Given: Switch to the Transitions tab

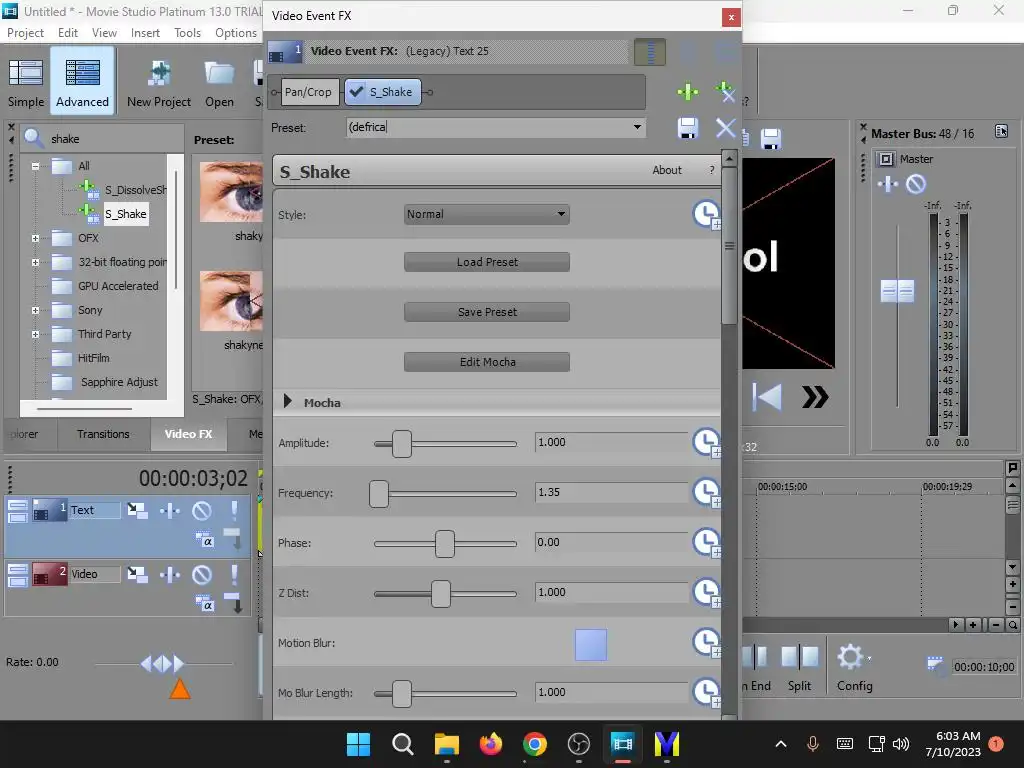Looking at the screenshot, I should click(x=103, y=434).
